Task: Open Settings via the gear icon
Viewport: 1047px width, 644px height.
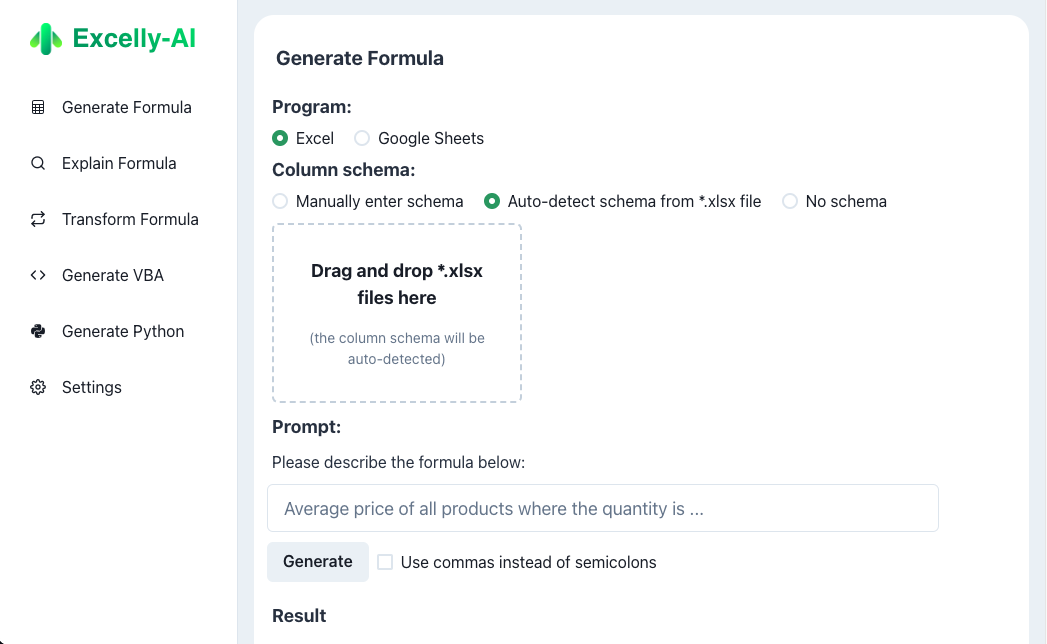Action: [x=37, y=387]
